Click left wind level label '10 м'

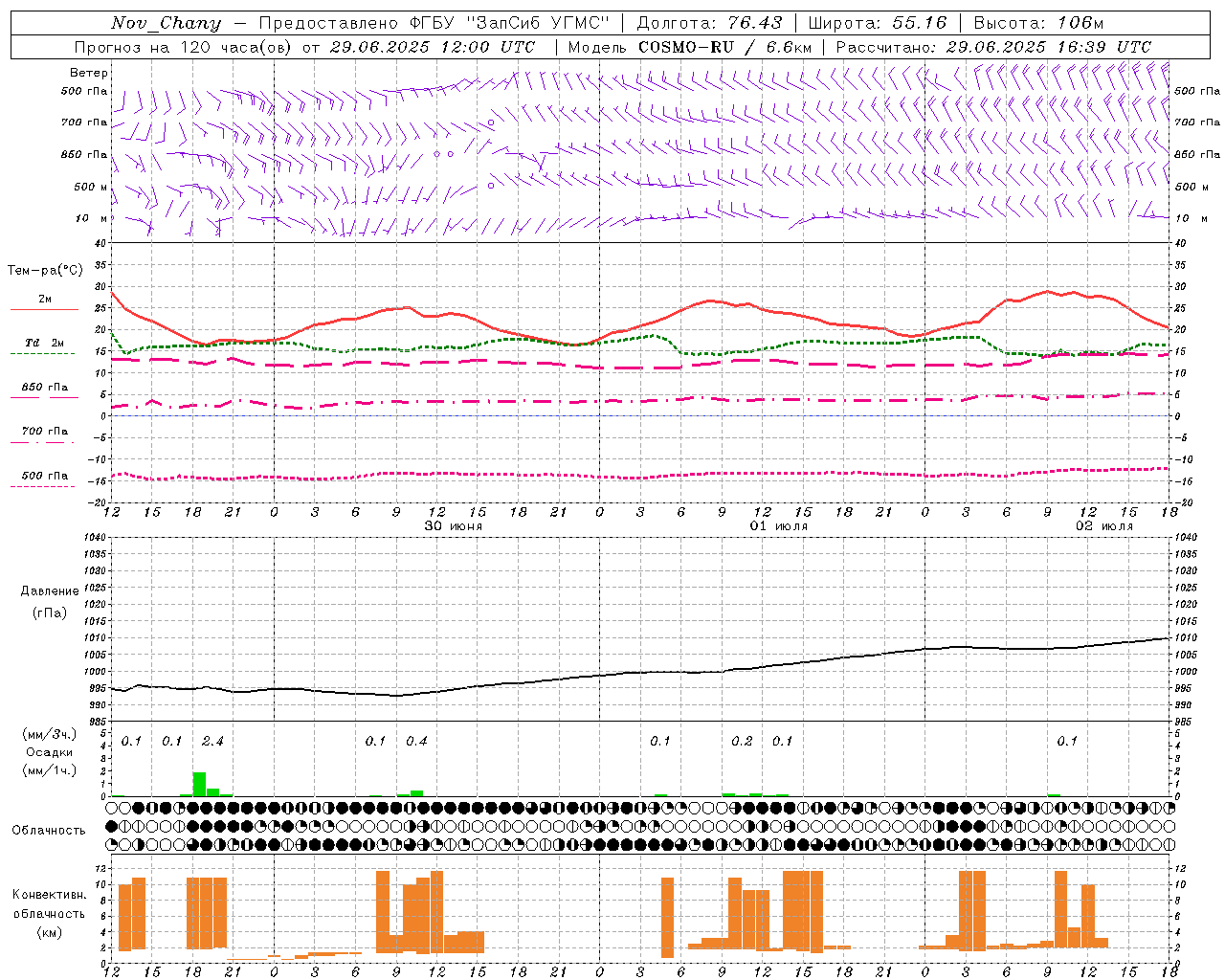click(91, 218)
